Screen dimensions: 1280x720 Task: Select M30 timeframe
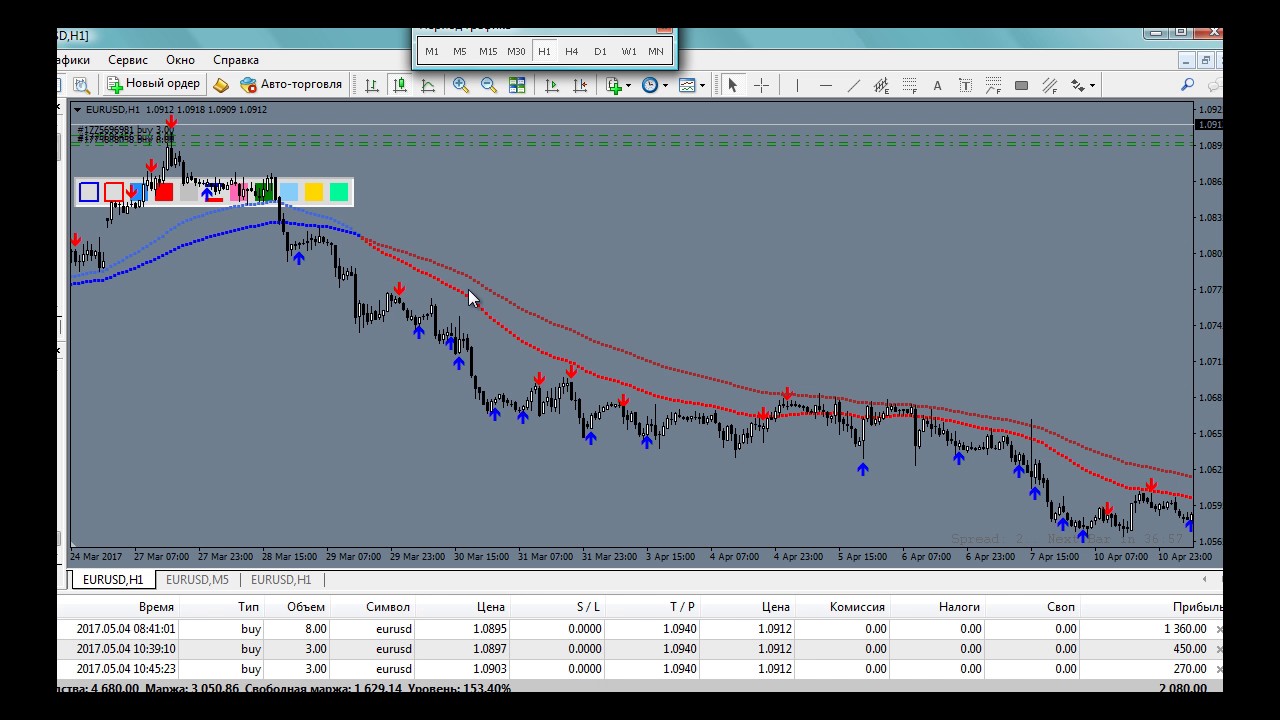516,51
